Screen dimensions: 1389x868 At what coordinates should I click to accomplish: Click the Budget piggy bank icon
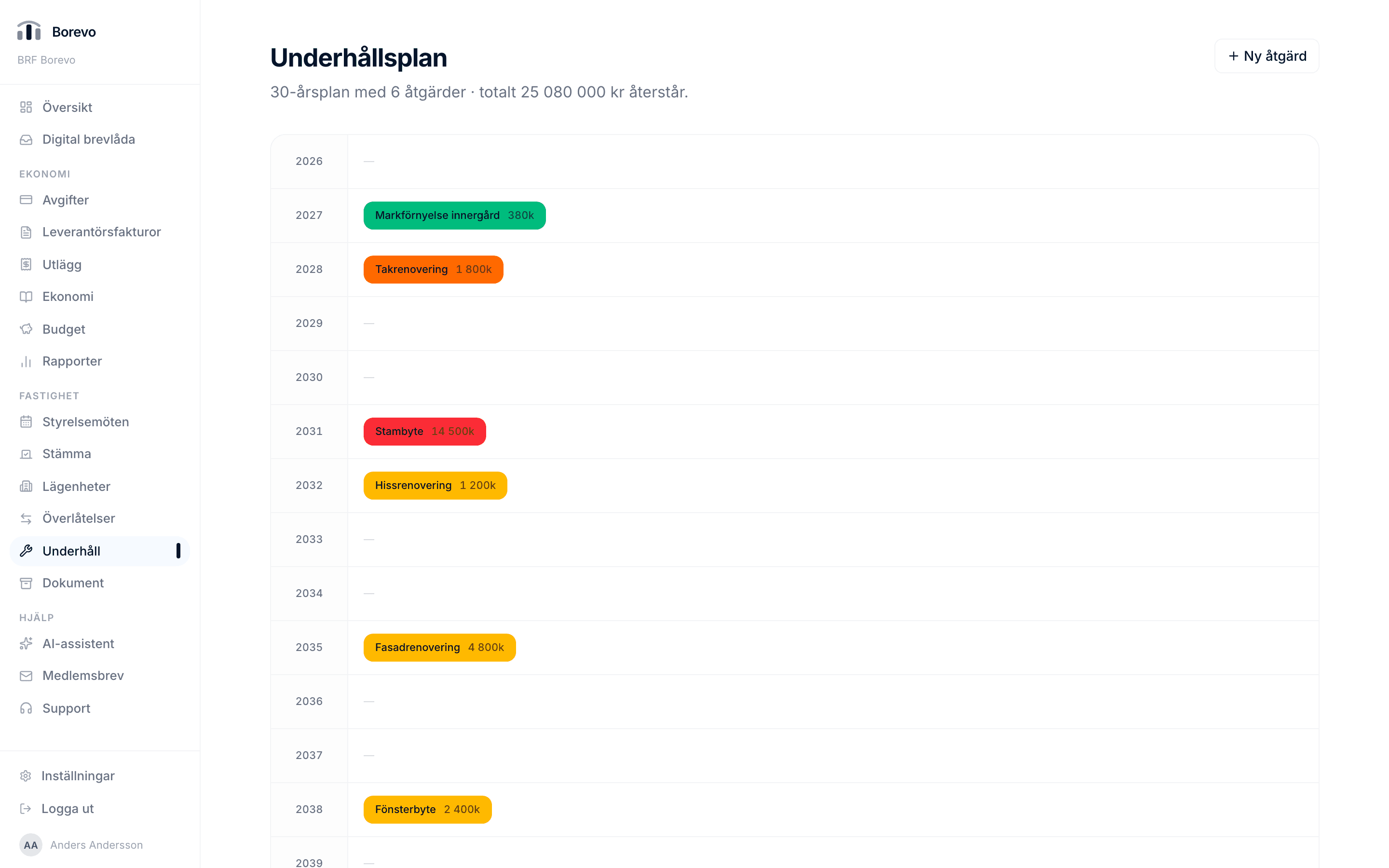(x=26, y=329)
